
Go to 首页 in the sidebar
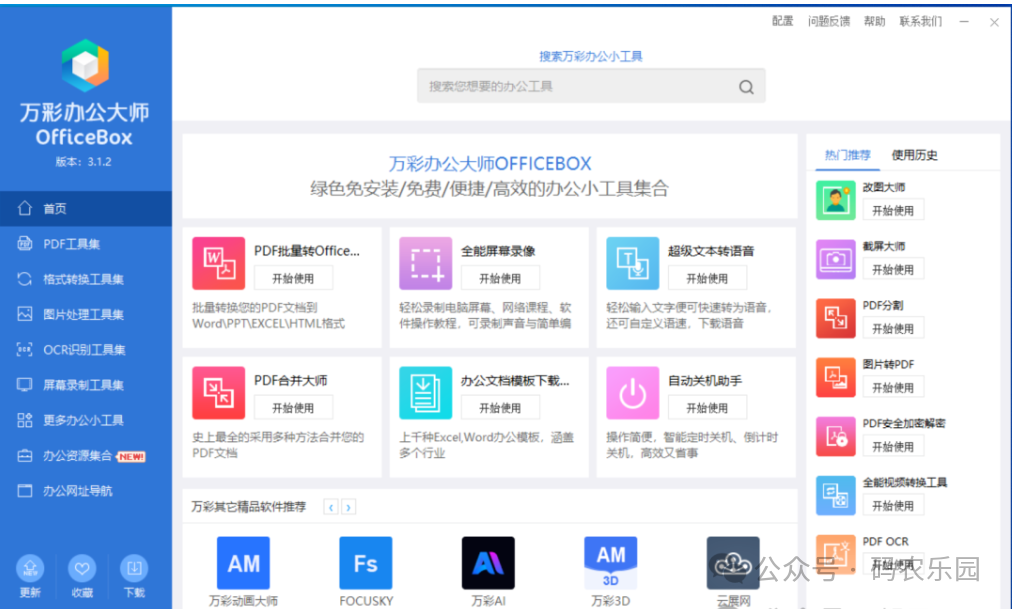pos(86,208)
